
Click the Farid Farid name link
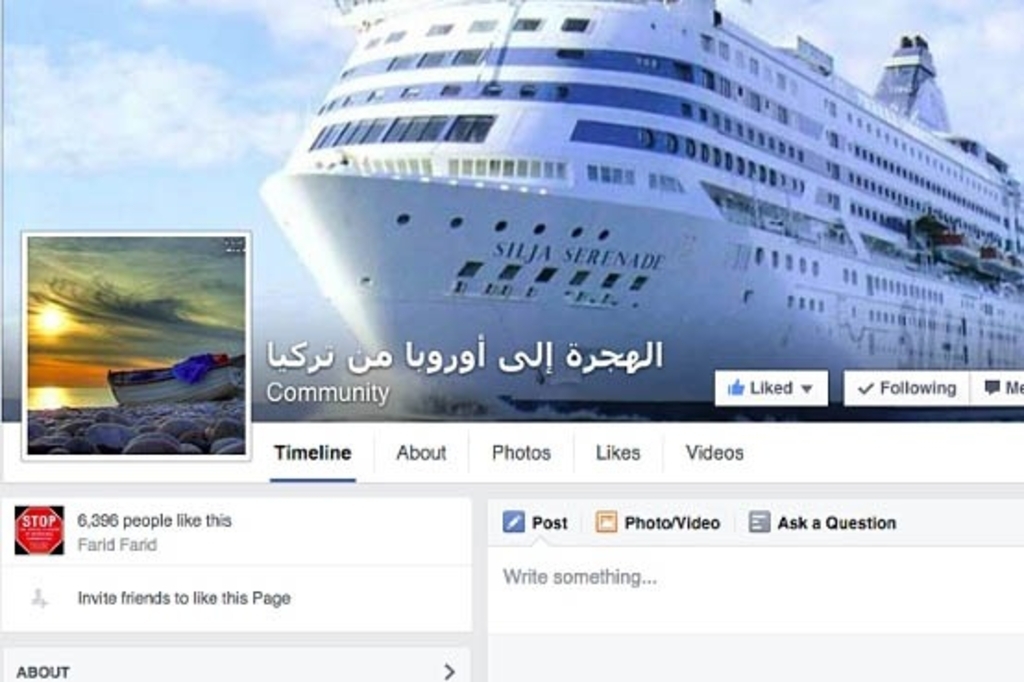tap(117, 545)
